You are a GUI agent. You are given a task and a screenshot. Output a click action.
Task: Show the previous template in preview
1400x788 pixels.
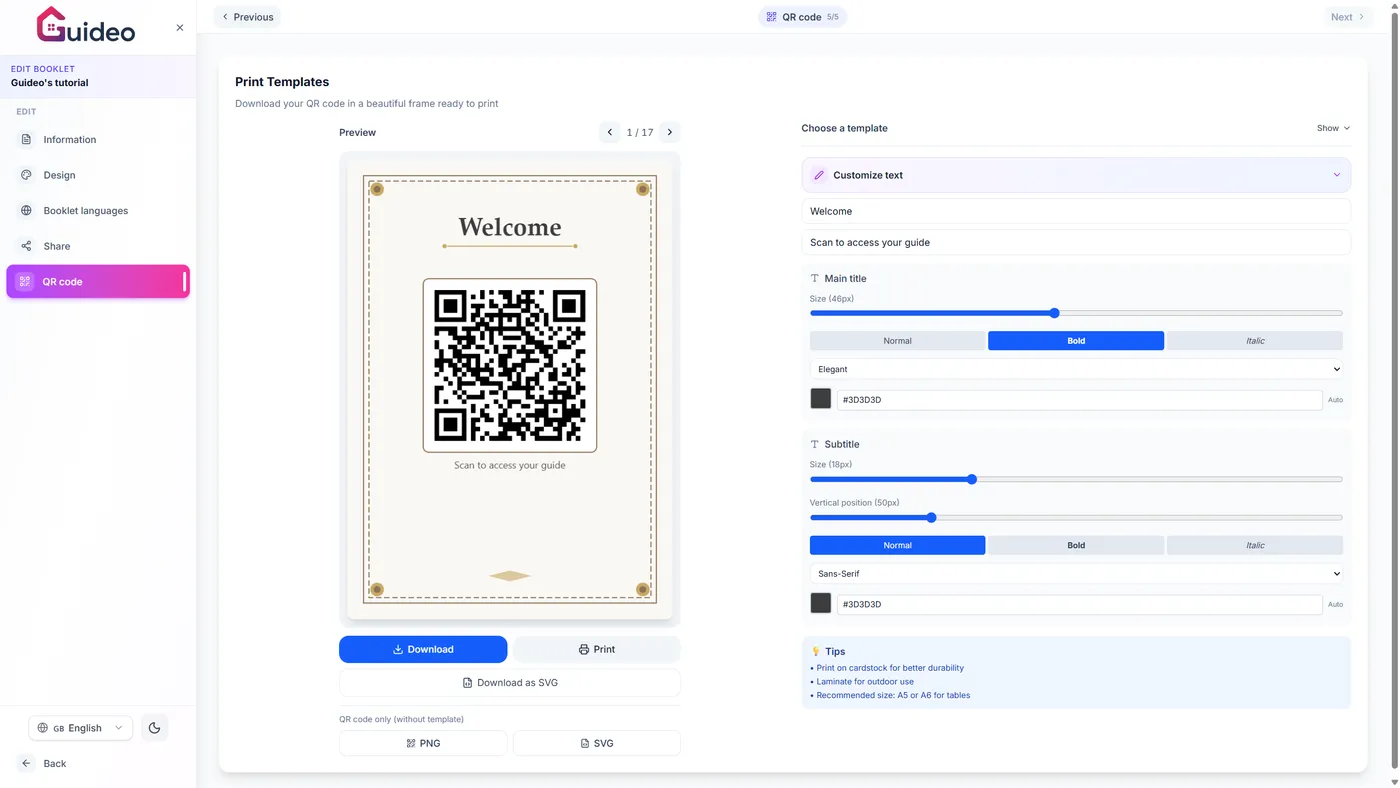609,132
